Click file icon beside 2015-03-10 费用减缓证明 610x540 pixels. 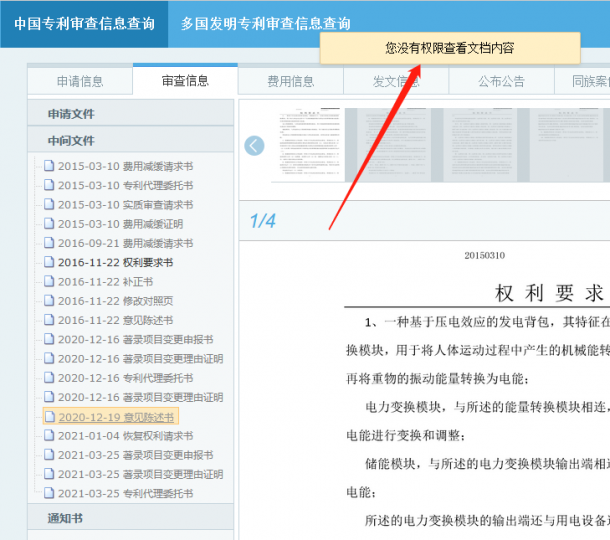click(49, 223)
